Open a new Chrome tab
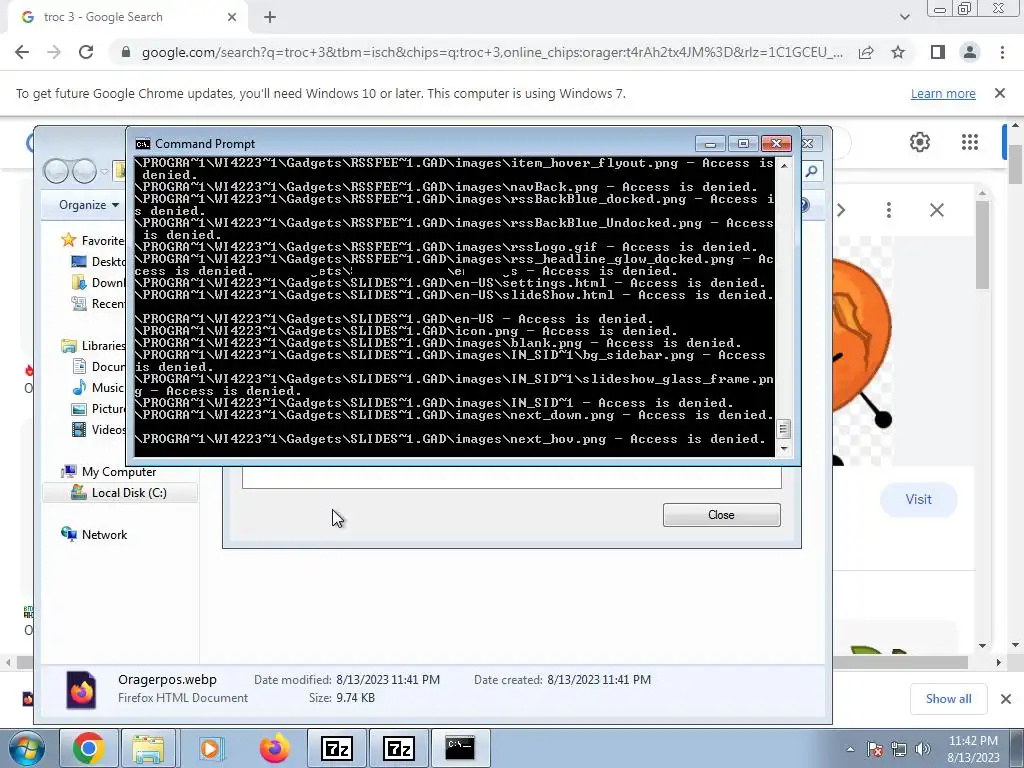 pos(270,17)
